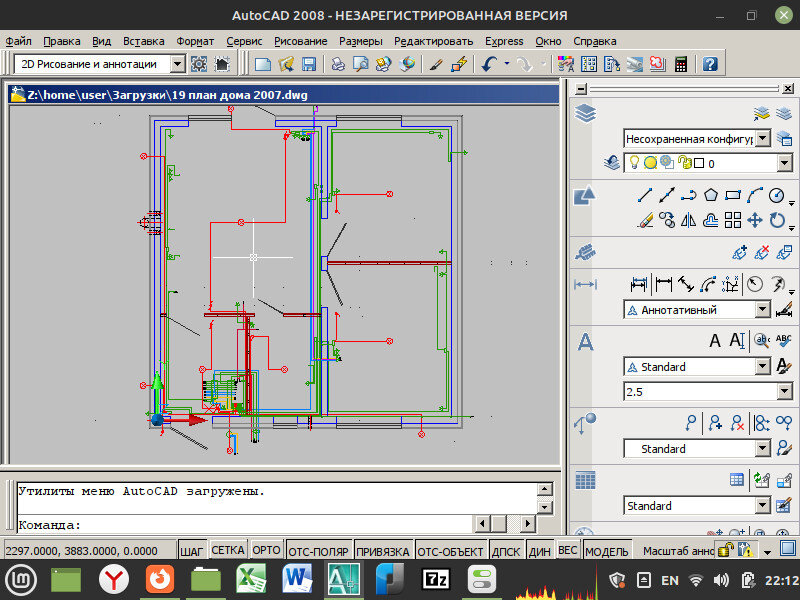The width and height of the screenshot is (800, 600).
Task: Select the Erase tool
Action: (645, 220)
